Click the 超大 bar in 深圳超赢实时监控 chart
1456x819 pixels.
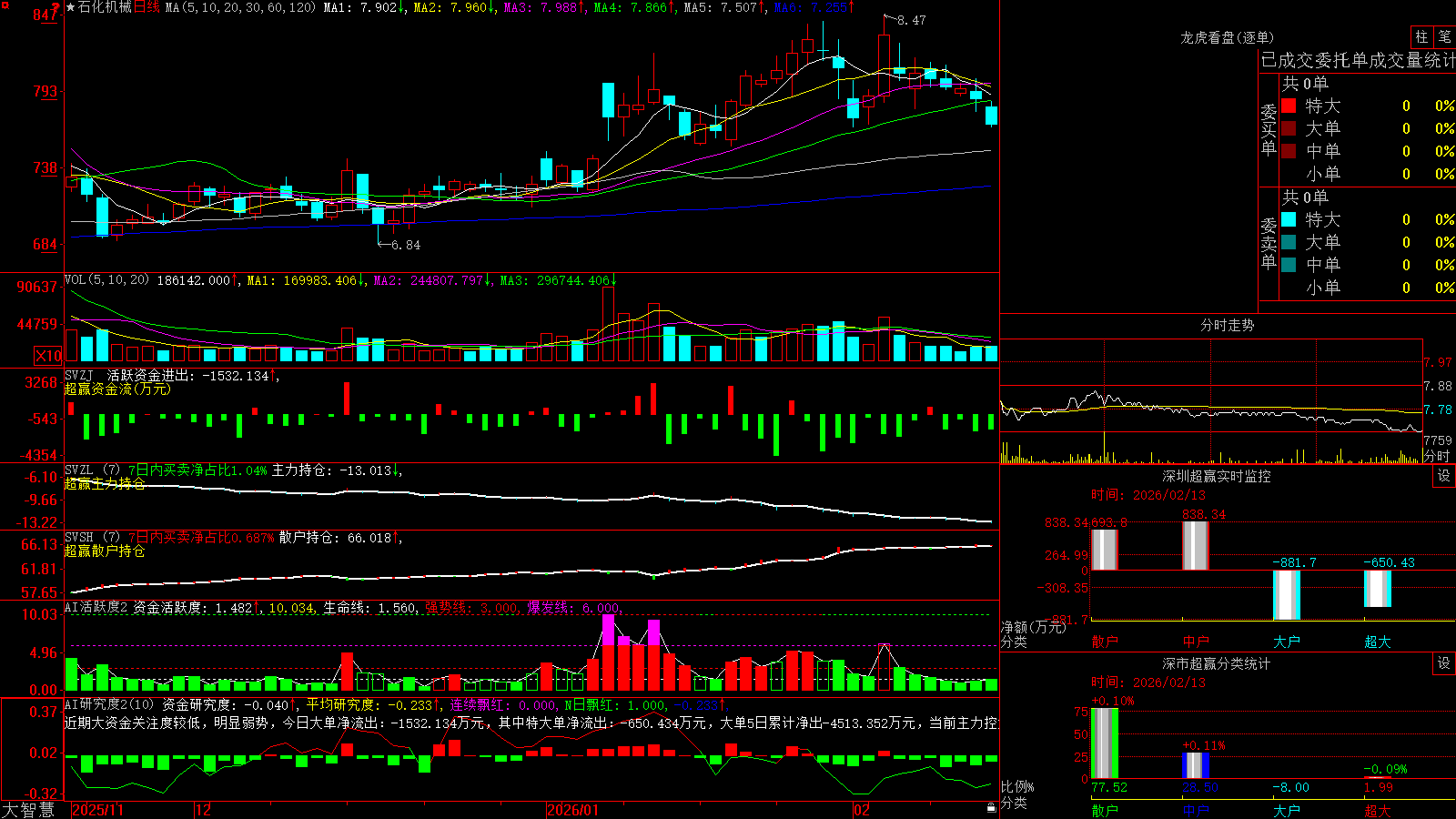1378,589
